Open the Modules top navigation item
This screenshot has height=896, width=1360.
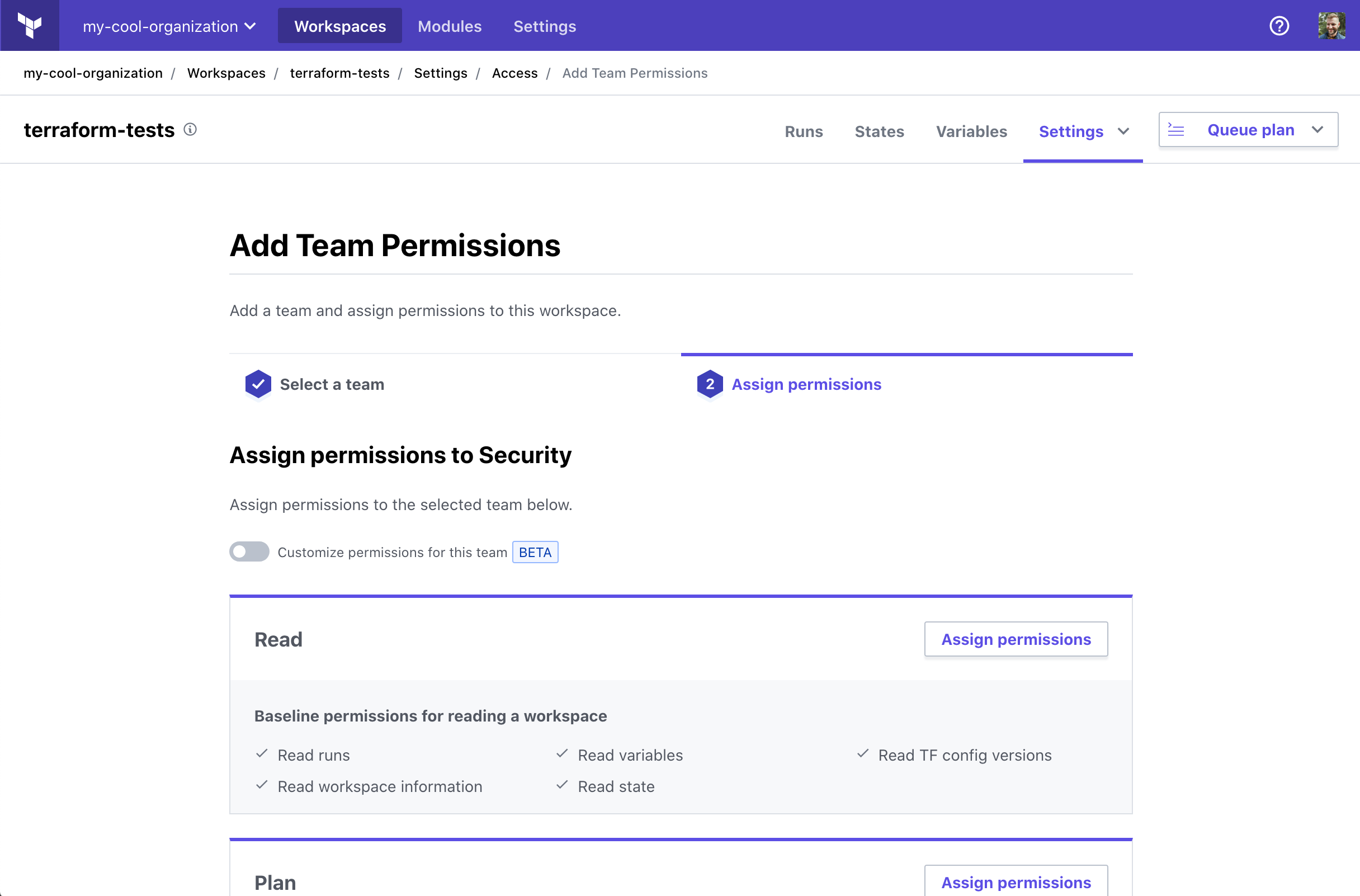pyautogui.click(x=450, y=26)
